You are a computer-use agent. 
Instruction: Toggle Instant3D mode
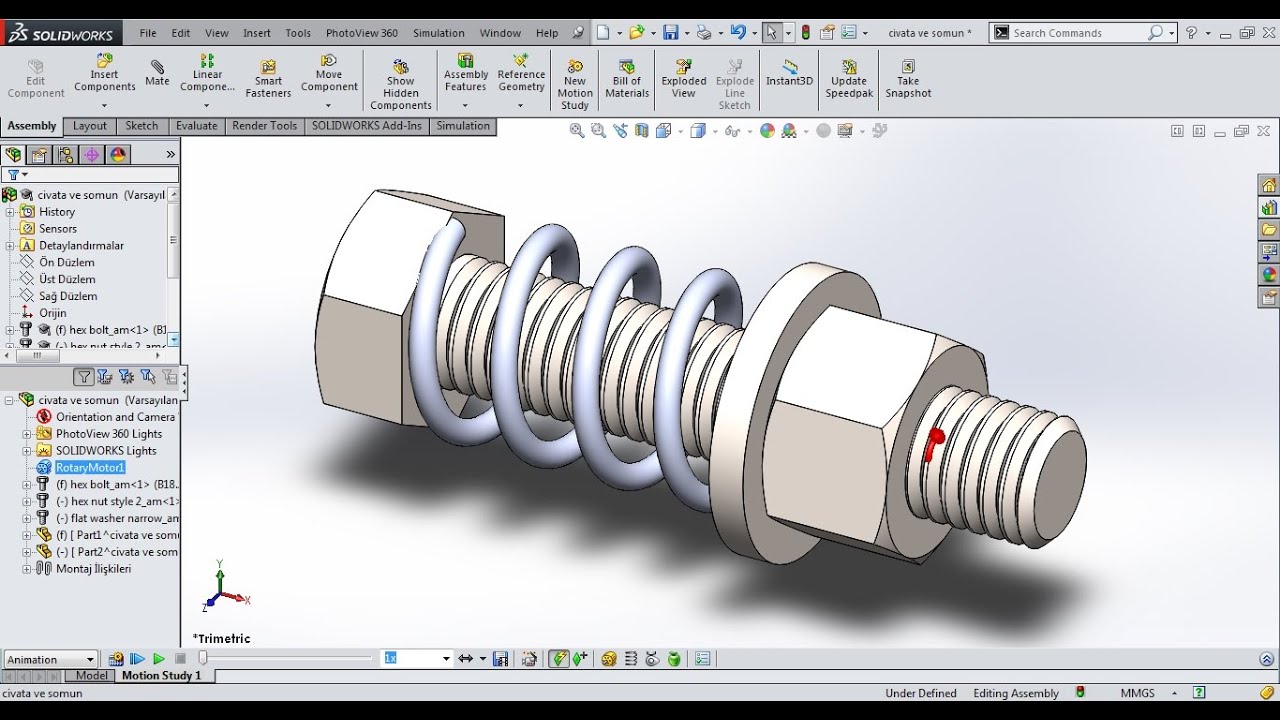790,73
